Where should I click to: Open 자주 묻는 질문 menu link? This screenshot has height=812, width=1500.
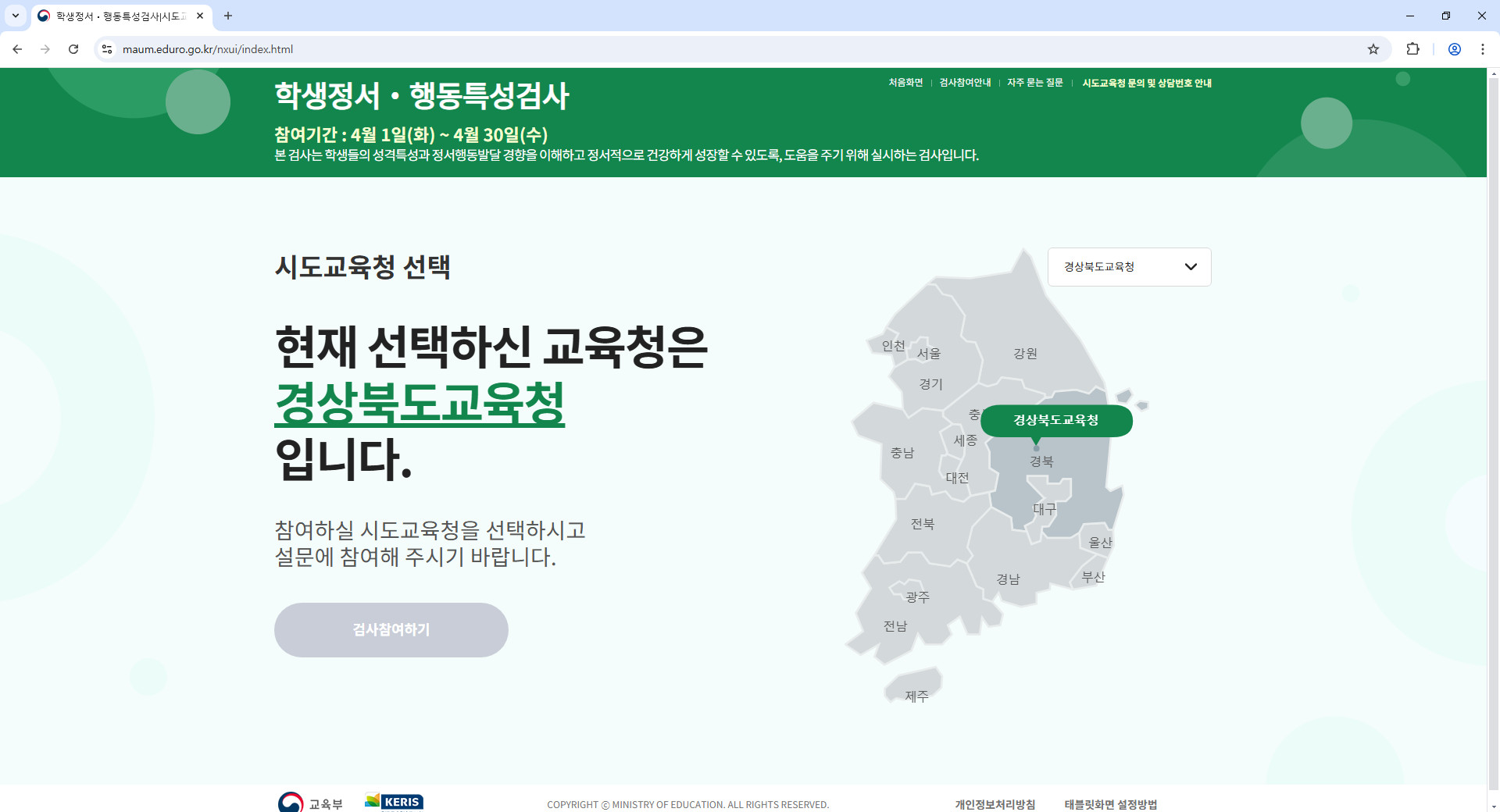(1035, 83)
